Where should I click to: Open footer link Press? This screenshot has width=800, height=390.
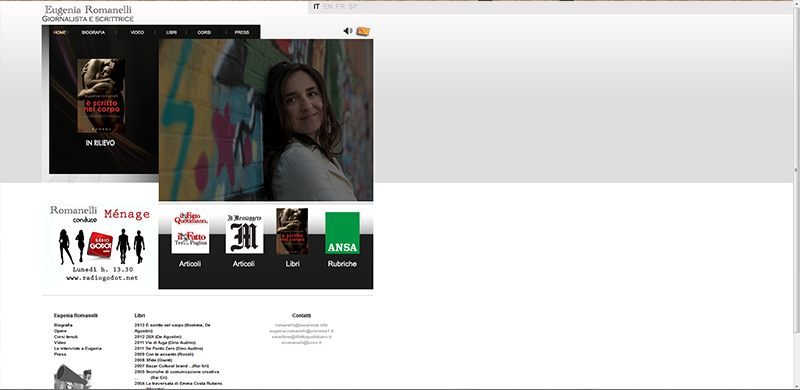pos(60,354)
